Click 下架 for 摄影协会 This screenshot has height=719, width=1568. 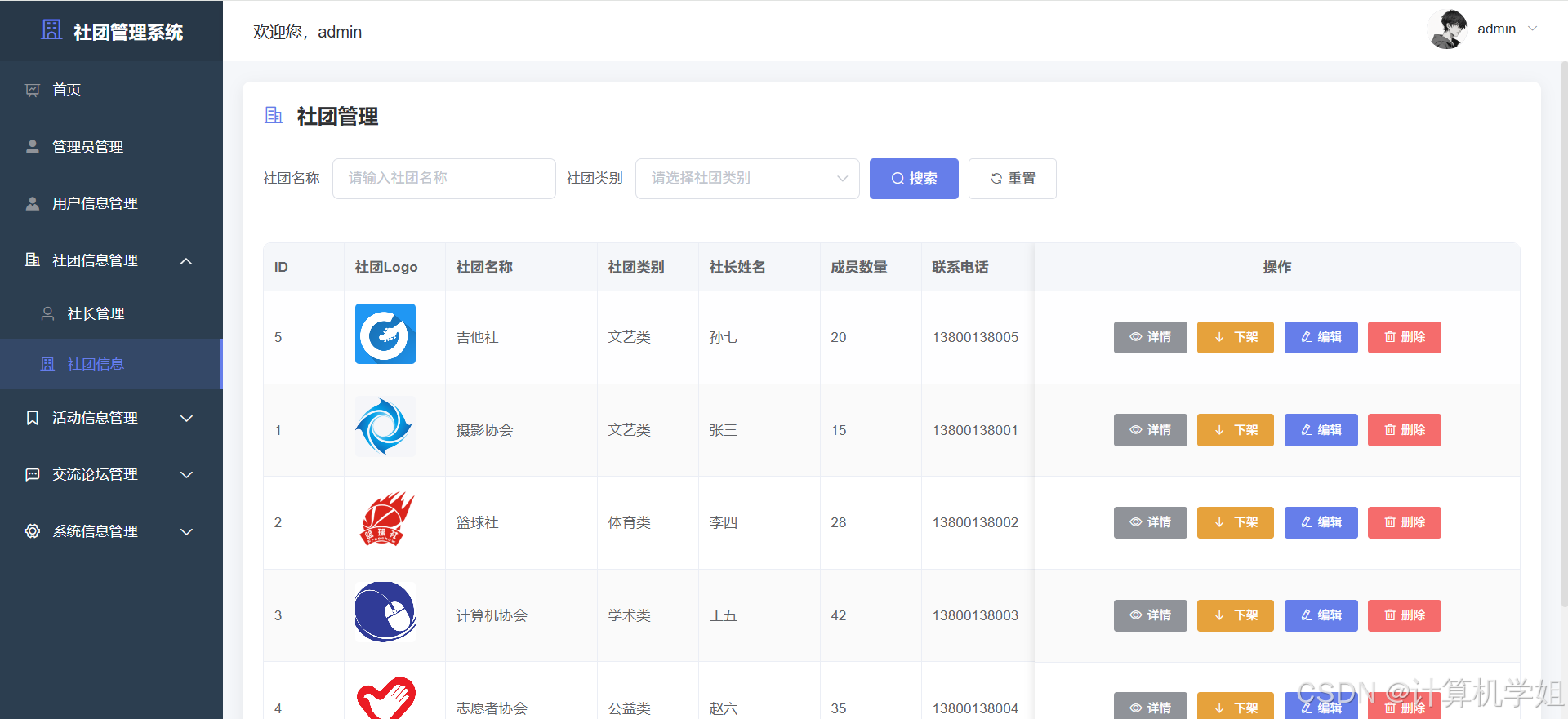(x=1236, y=430)
